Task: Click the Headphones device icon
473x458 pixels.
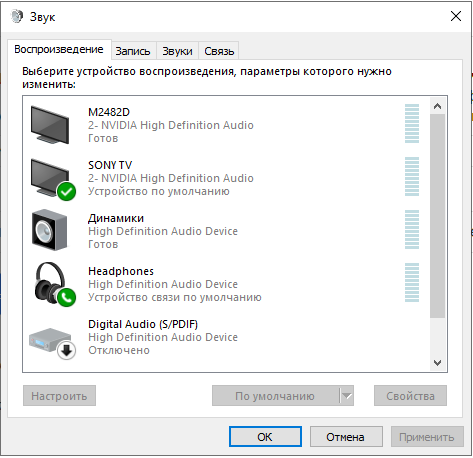Action: (x=54, y=284)
